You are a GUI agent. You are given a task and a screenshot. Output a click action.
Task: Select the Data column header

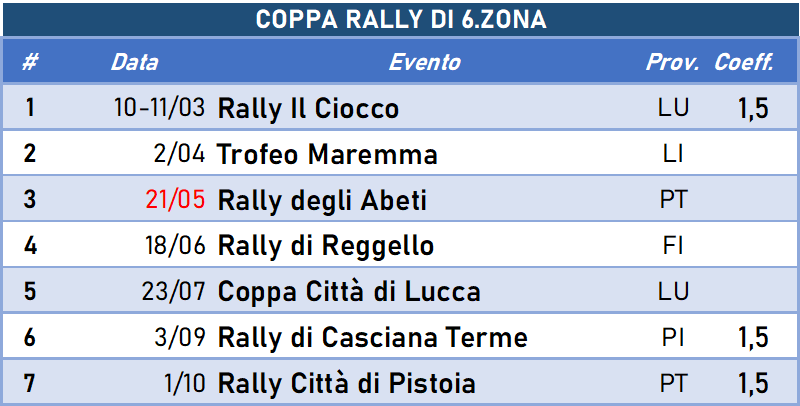coord(134,62)
